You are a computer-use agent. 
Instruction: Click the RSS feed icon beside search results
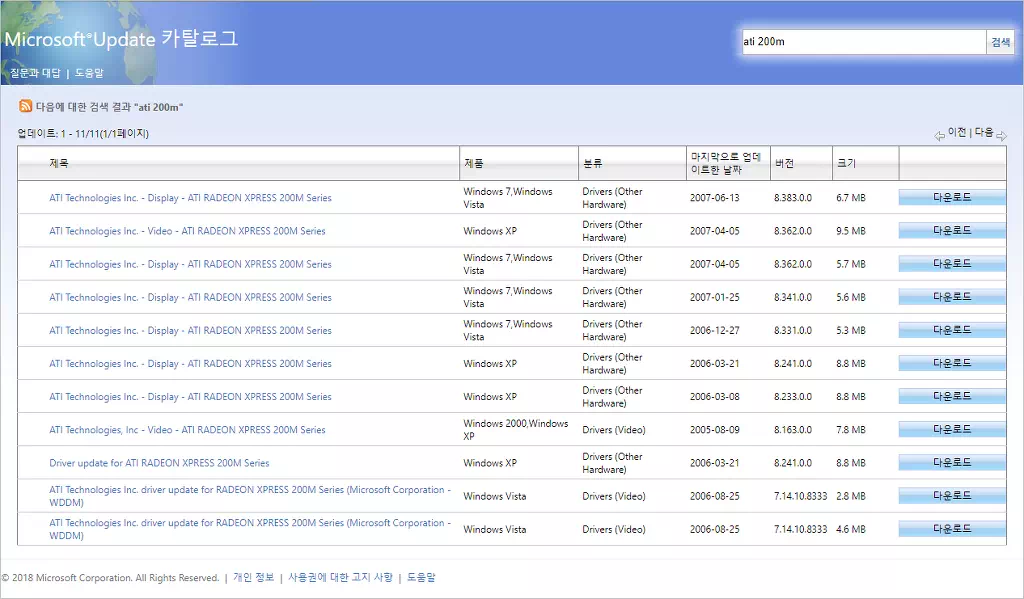click(25, 106)
